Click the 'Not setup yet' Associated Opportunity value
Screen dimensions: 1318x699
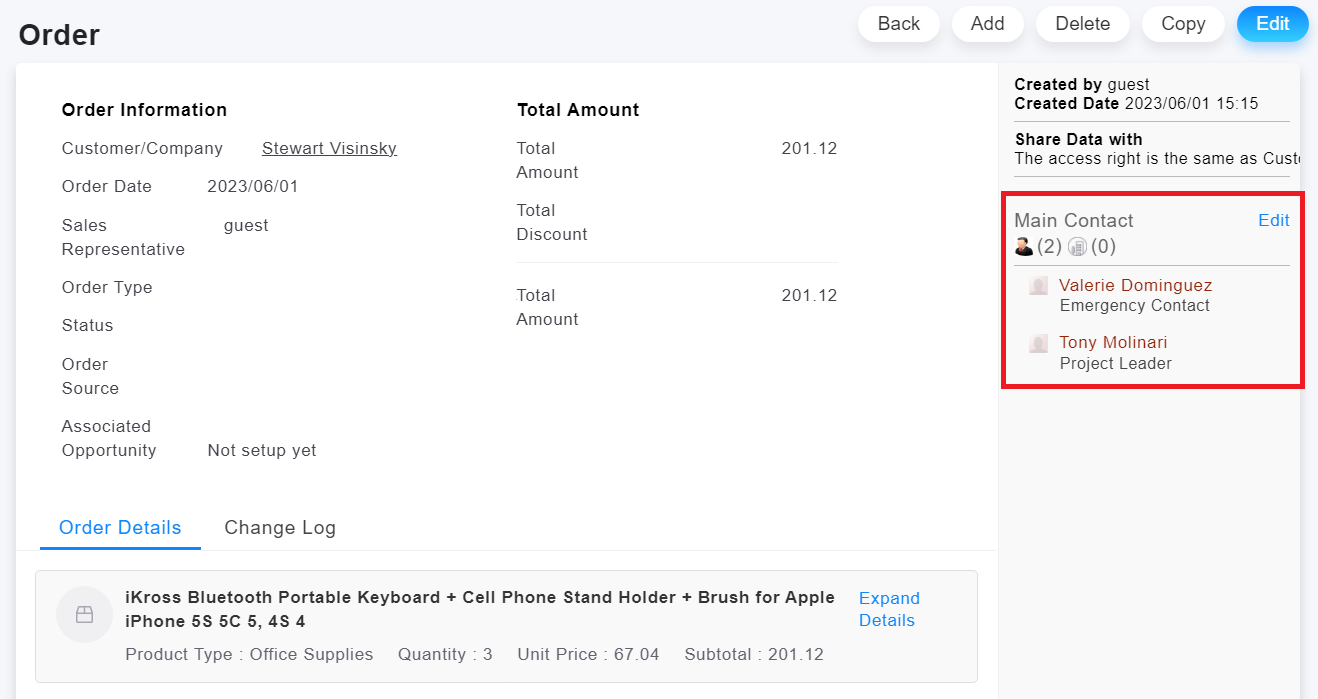(262, 450)
